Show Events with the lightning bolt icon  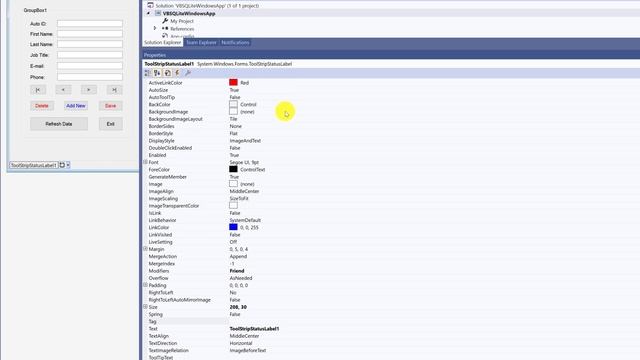(177, 73)
